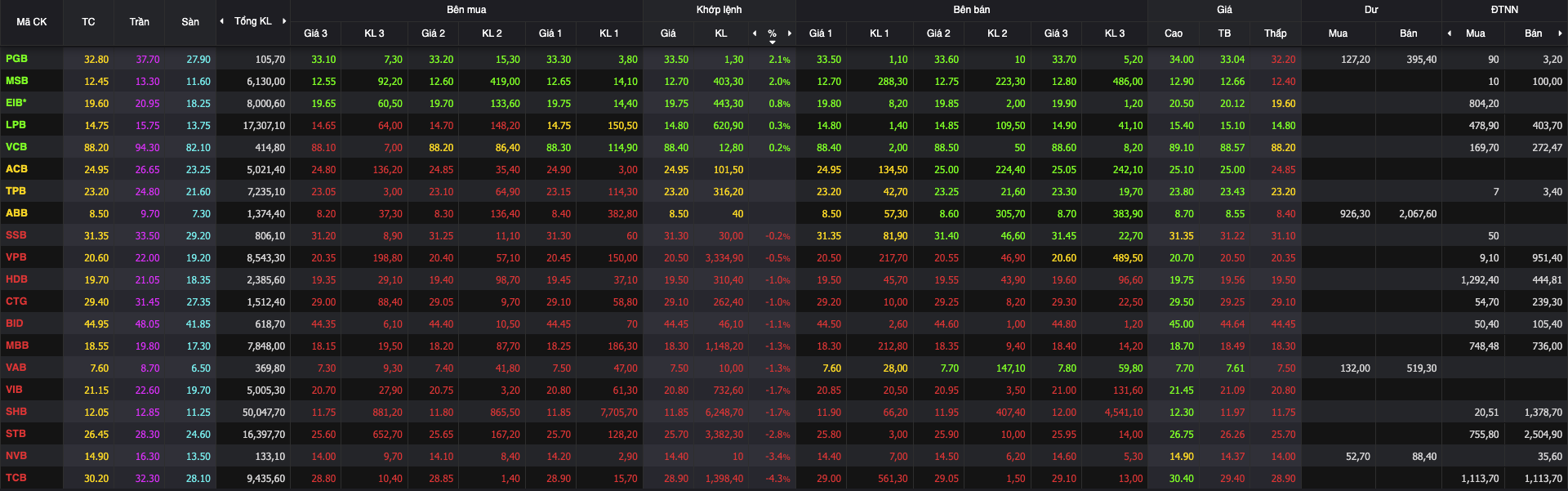Open the SSB stock symbol
This screenshot has height=491, width=1568.
[x=16, y=235]
